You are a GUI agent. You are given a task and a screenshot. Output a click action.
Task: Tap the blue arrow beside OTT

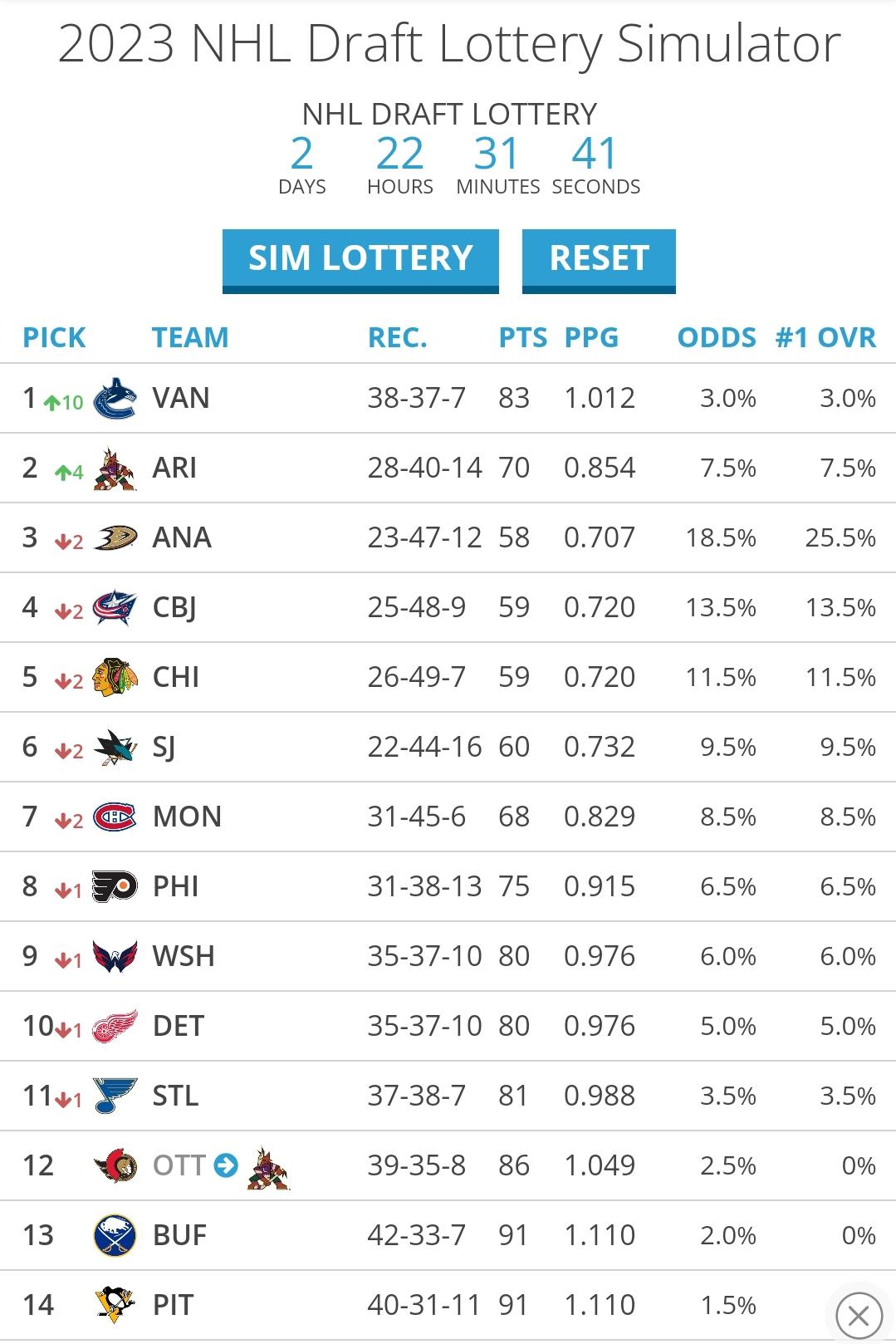pos(226,1165)
